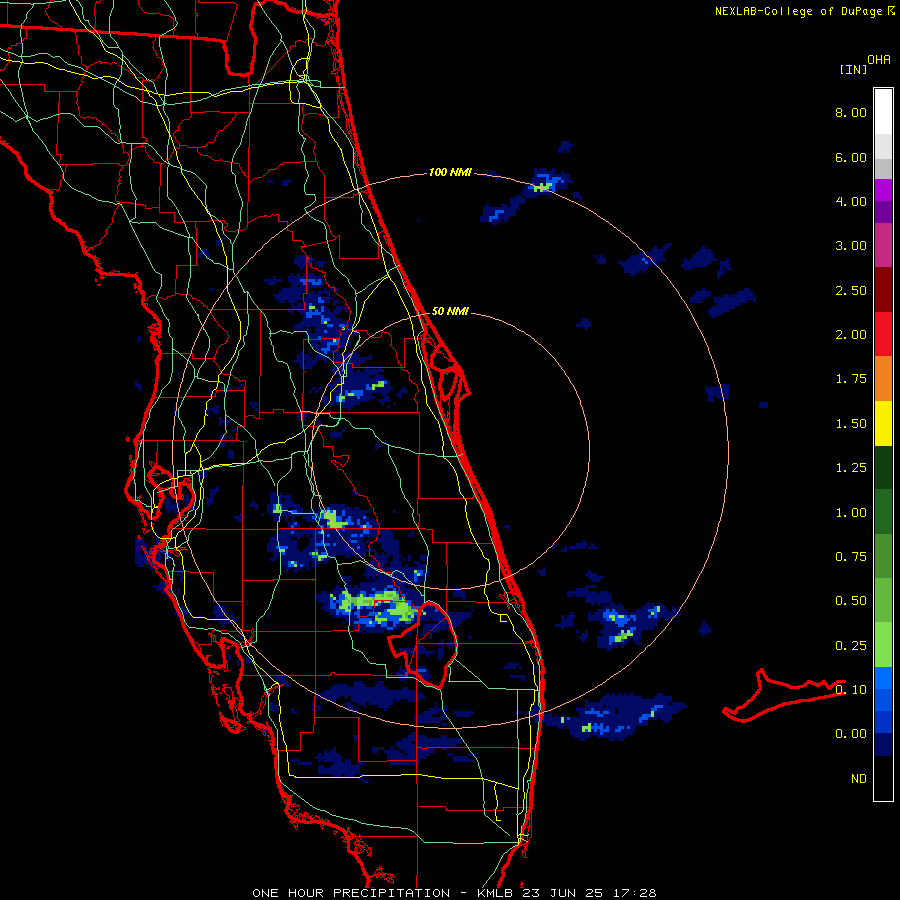Click the 2.00 legend value
This screenshot has width=900, height=900.
851,335
